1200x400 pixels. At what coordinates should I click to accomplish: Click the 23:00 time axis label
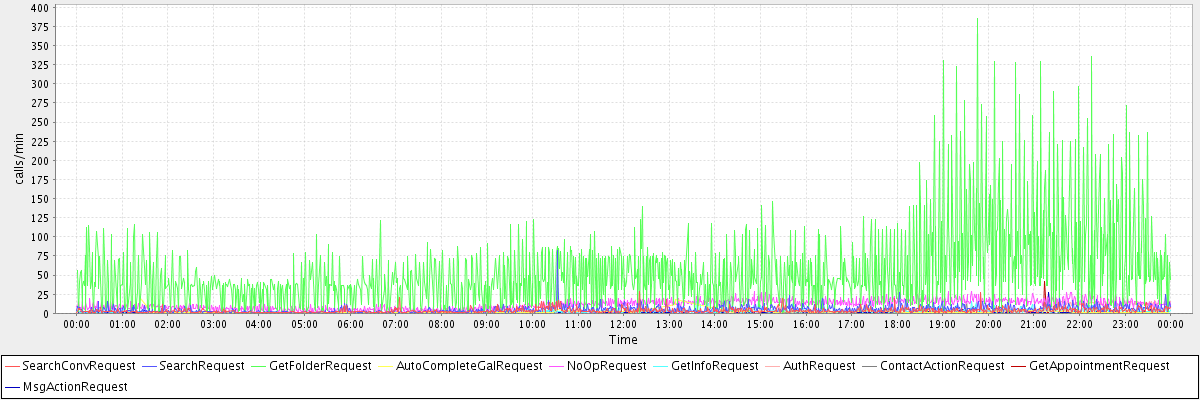1125,324
